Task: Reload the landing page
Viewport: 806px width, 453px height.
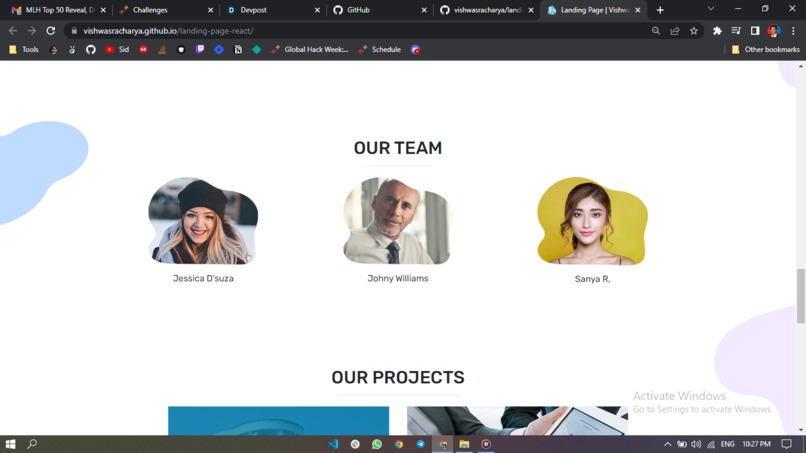Action: pos(50,31)
